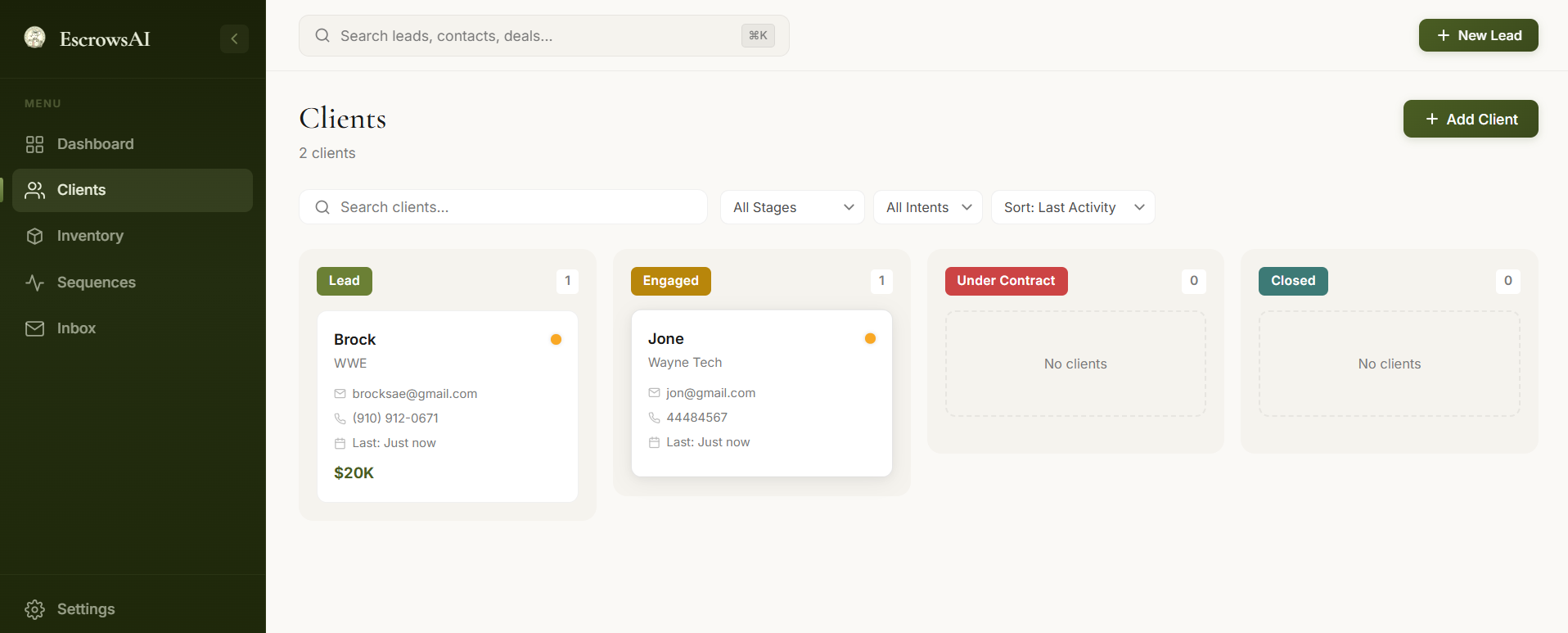The width and height of the screenshot is (1568, 633).
Task: Click the empty Under Contract drop zone
Action: (x=1075, y=364)
